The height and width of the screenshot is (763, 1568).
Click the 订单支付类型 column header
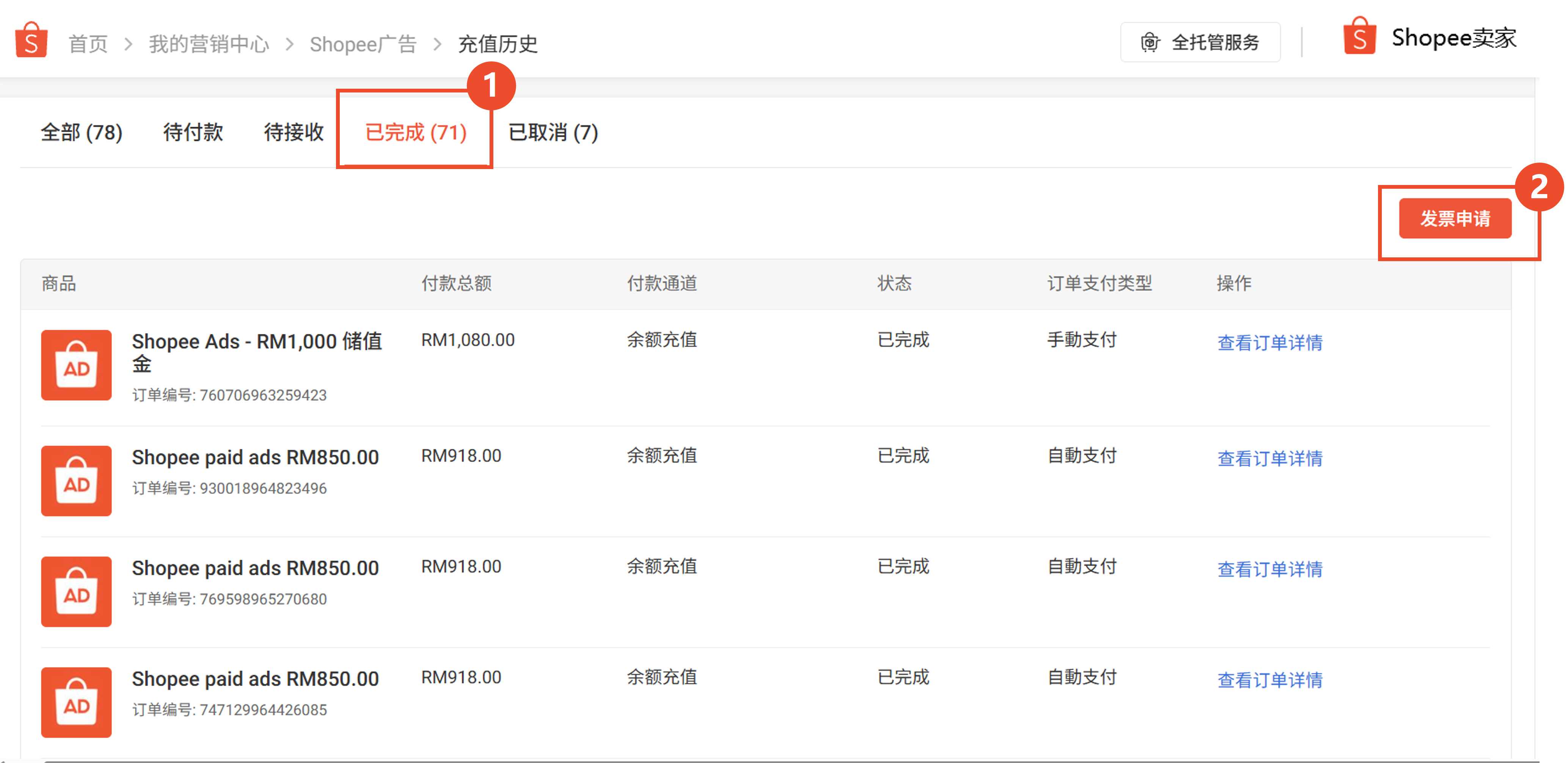[1099, 283]
